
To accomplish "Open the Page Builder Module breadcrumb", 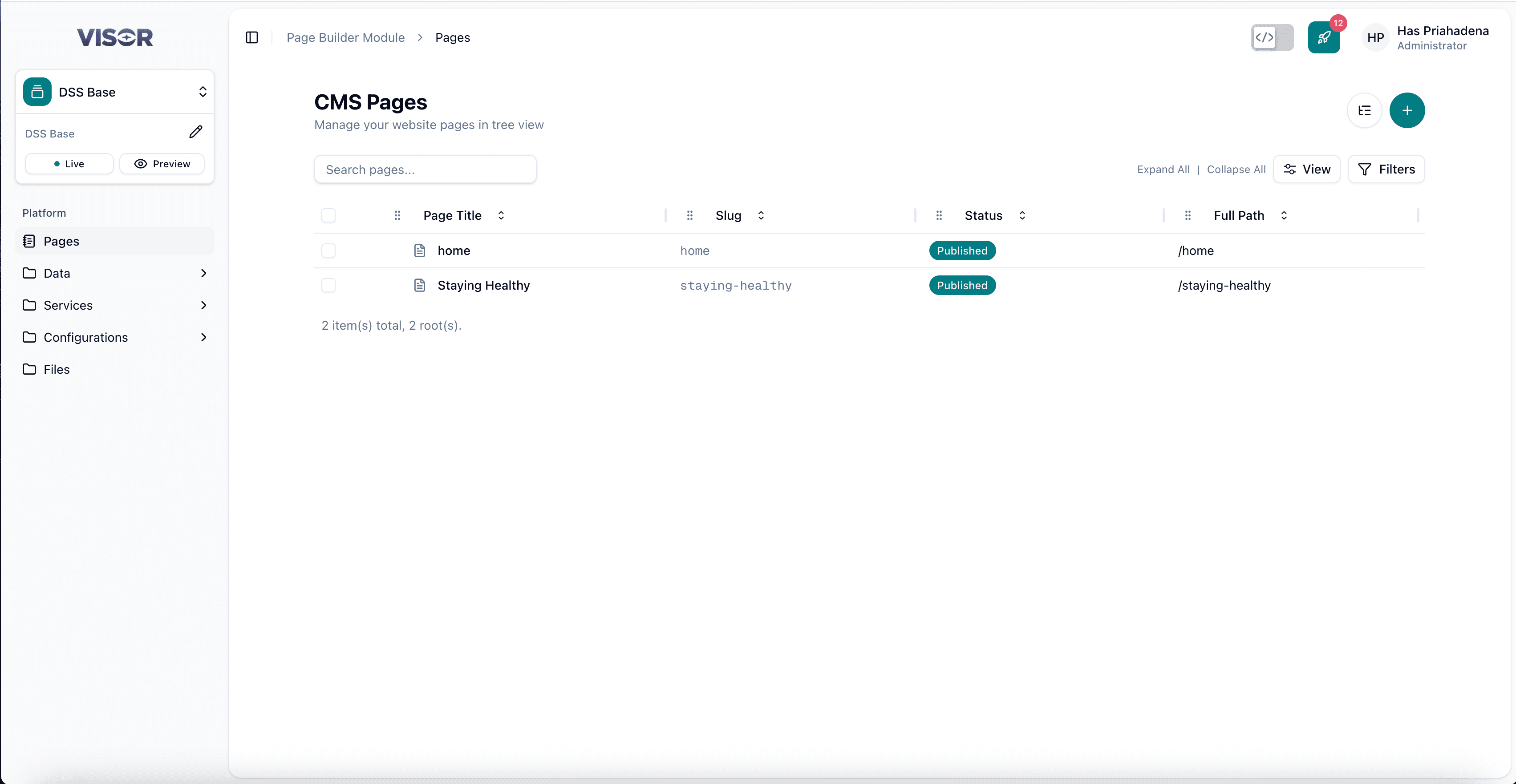I will (x=345, y=37).
